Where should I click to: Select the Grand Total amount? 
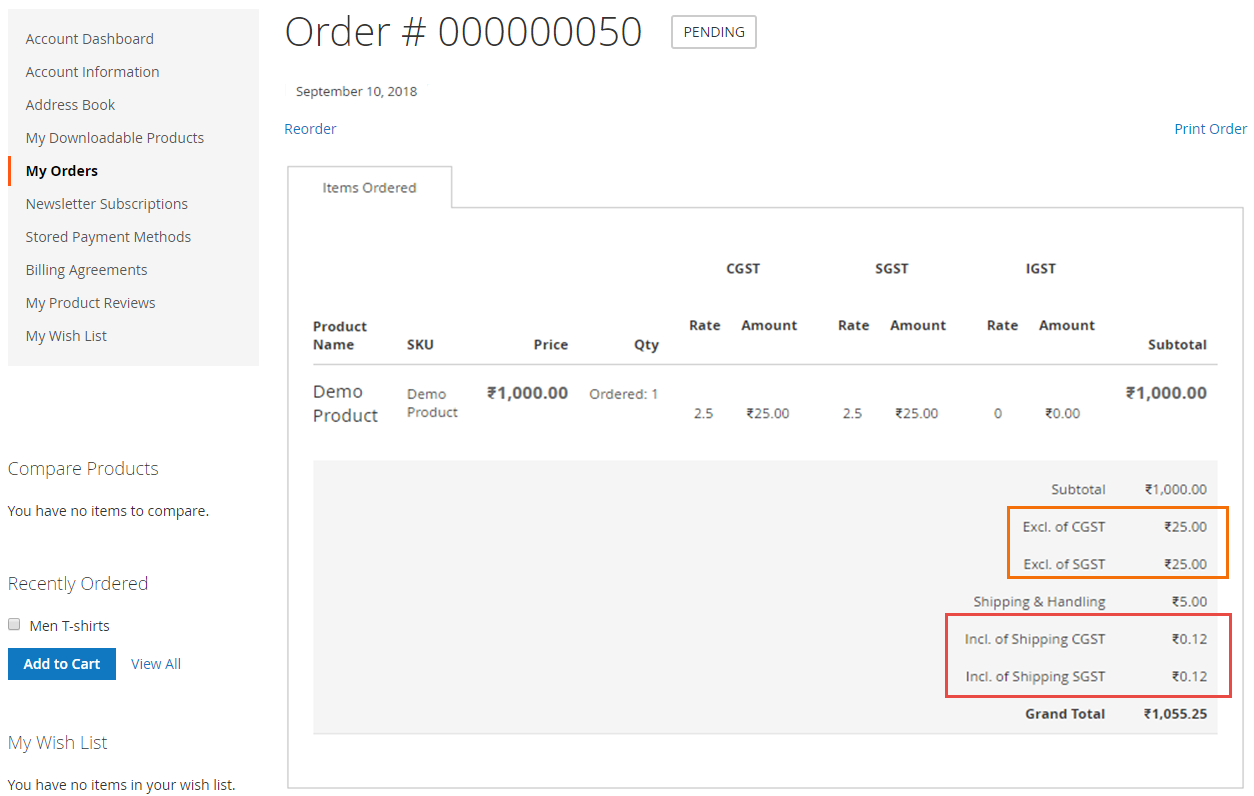[x=1174, y=713]
